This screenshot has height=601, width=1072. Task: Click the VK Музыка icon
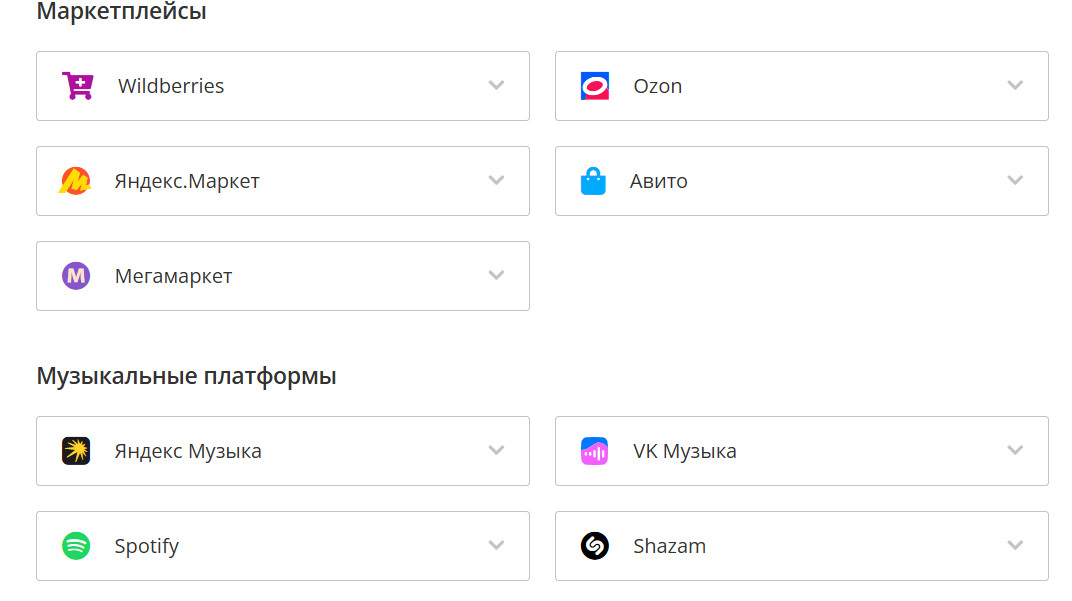pos(594,451)
